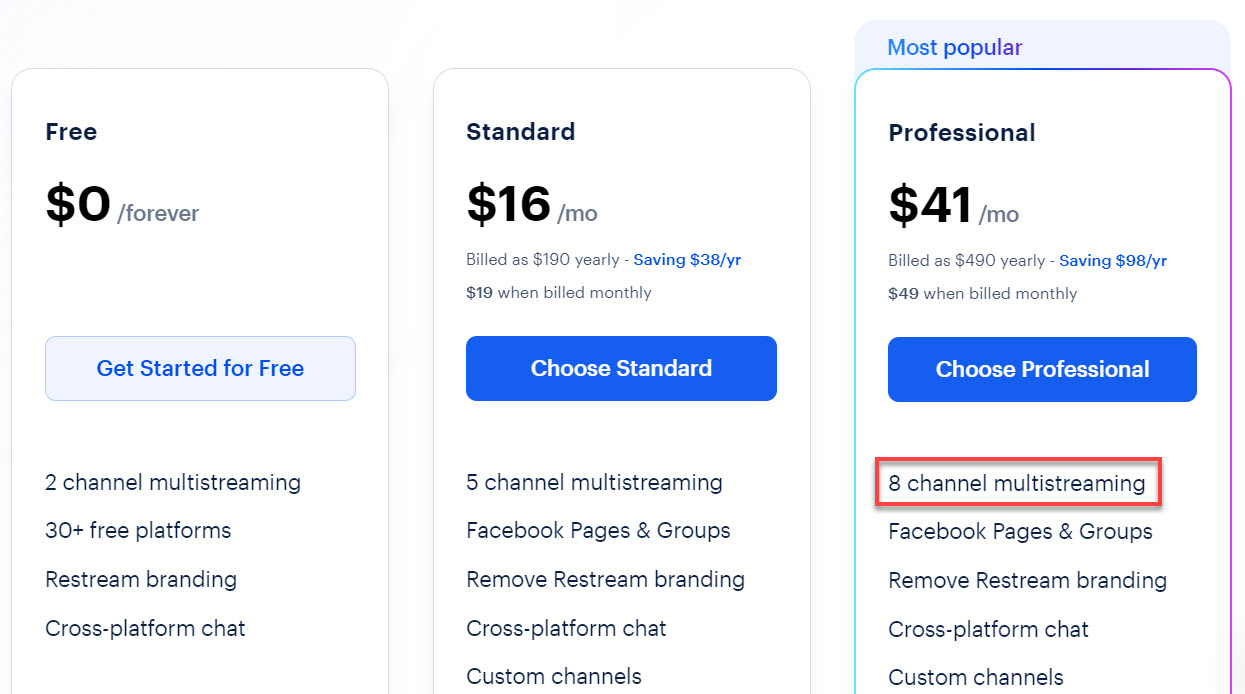This screenshot has height=694, width=1245.
Task: Click Saving $98/yr text in Professional
Action: (1113, 261)
